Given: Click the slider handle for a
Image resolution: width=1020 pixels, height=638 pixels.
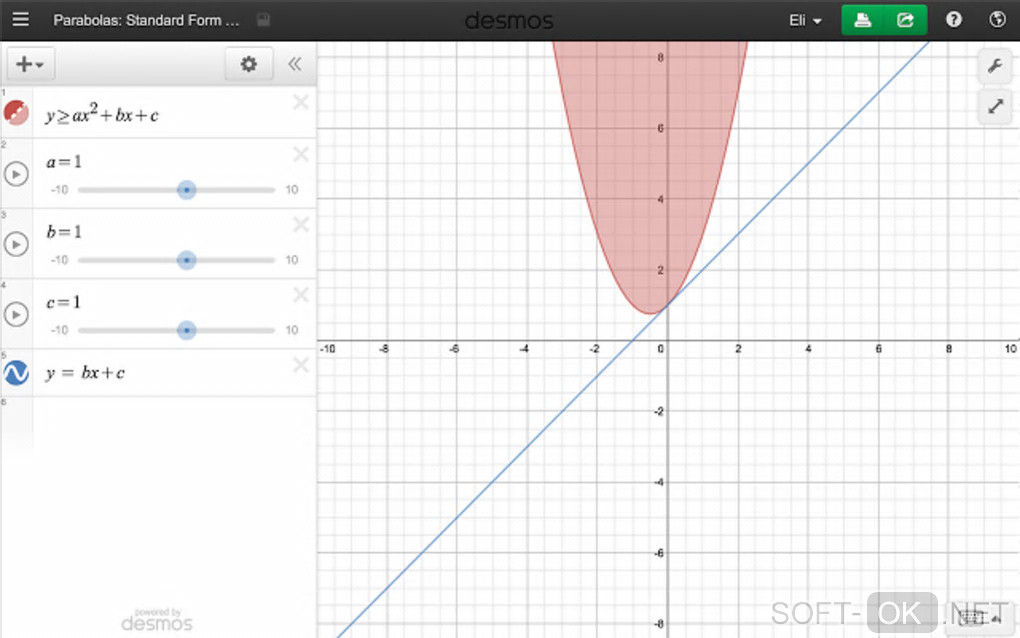Looking at the screenshot, I should (x=187, y=190).
